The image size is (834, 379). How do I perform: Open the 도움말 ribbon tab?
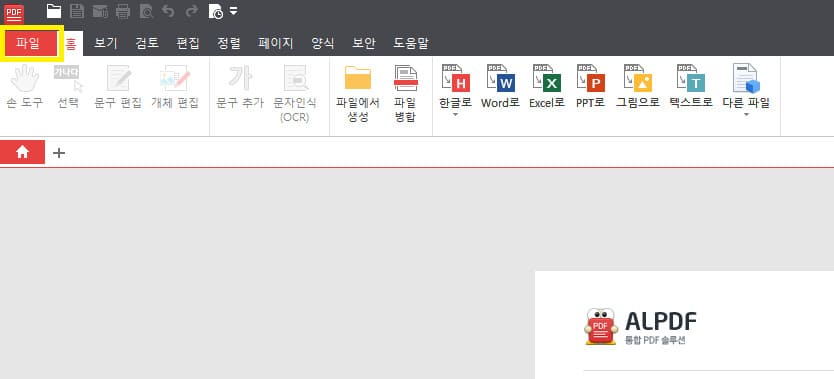[x=411, y=43]
